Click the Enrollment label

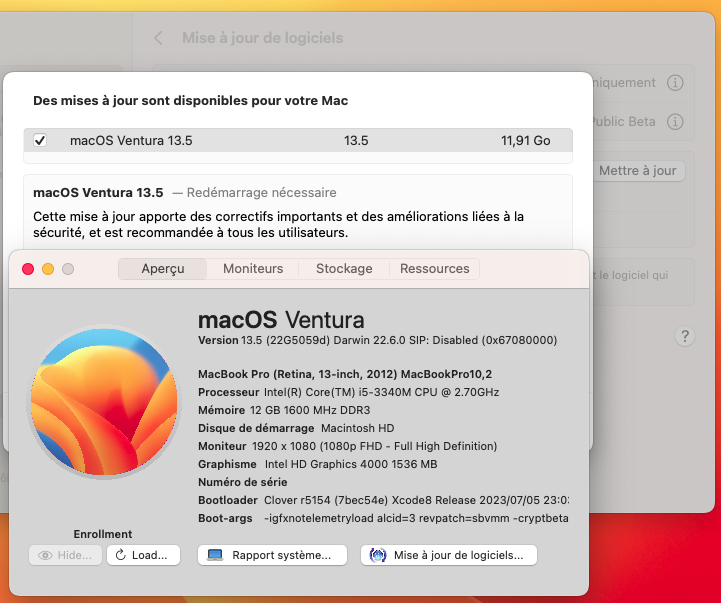(x=103, y=534)
